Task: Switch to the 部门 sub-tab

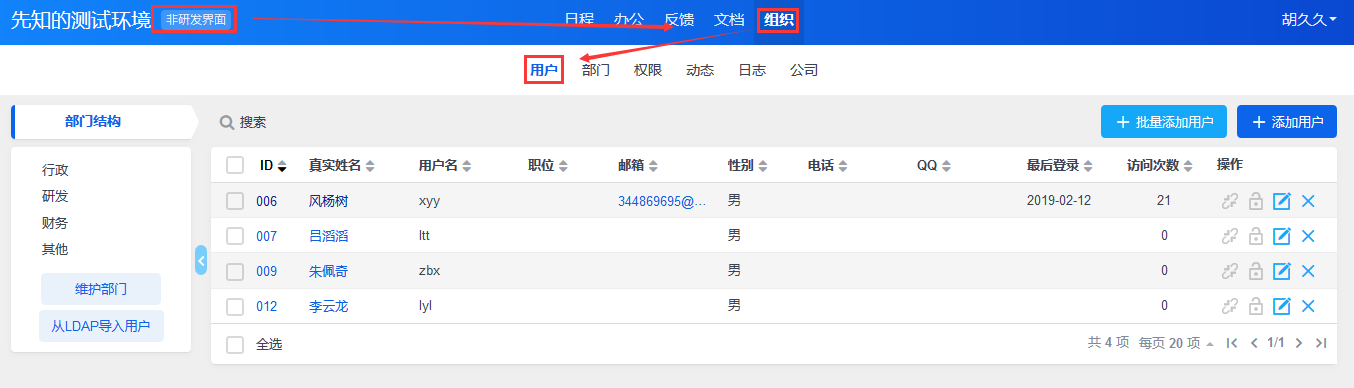Action: click(x=596, y=70)
